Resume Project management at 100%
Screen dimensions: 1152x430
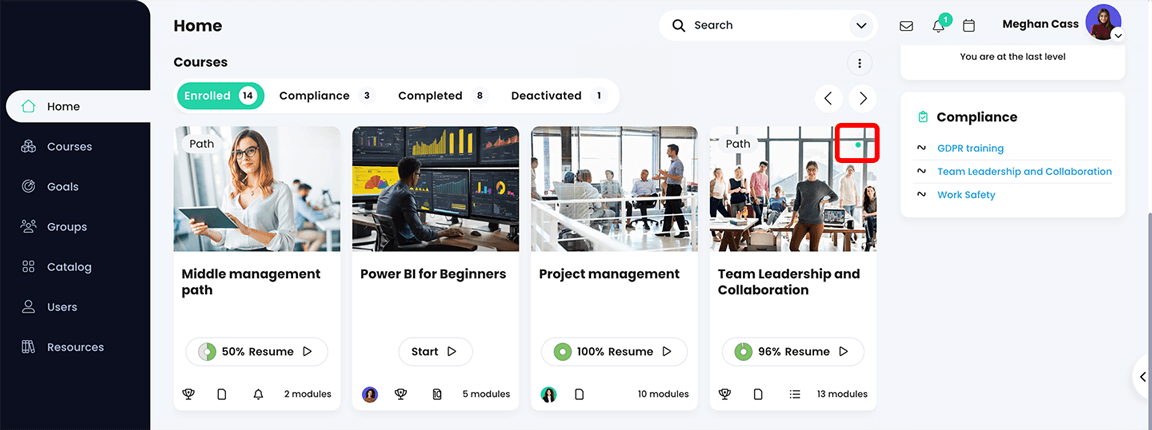point(614,351)
